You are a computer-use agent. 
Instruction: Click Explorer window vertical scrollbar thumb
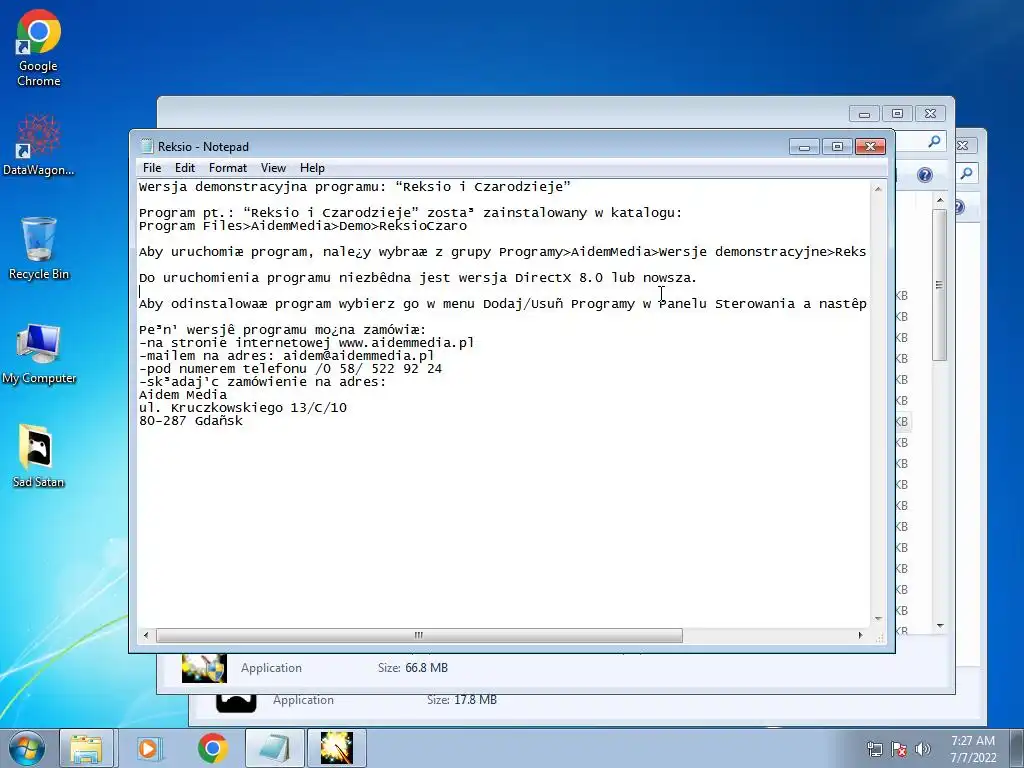(940, 285)
